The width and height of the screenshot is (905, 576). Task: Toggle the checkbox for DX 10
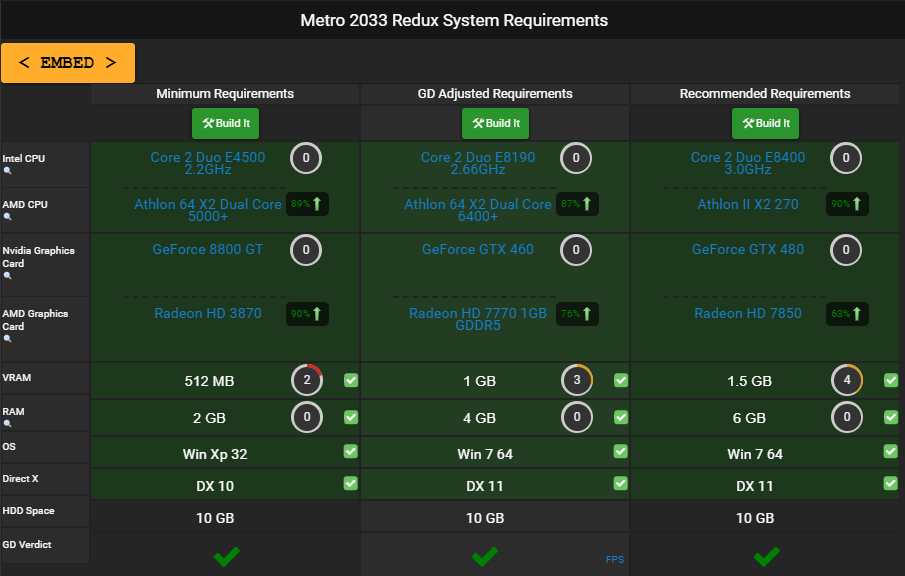pyautogui.click(x=351, y=483)
